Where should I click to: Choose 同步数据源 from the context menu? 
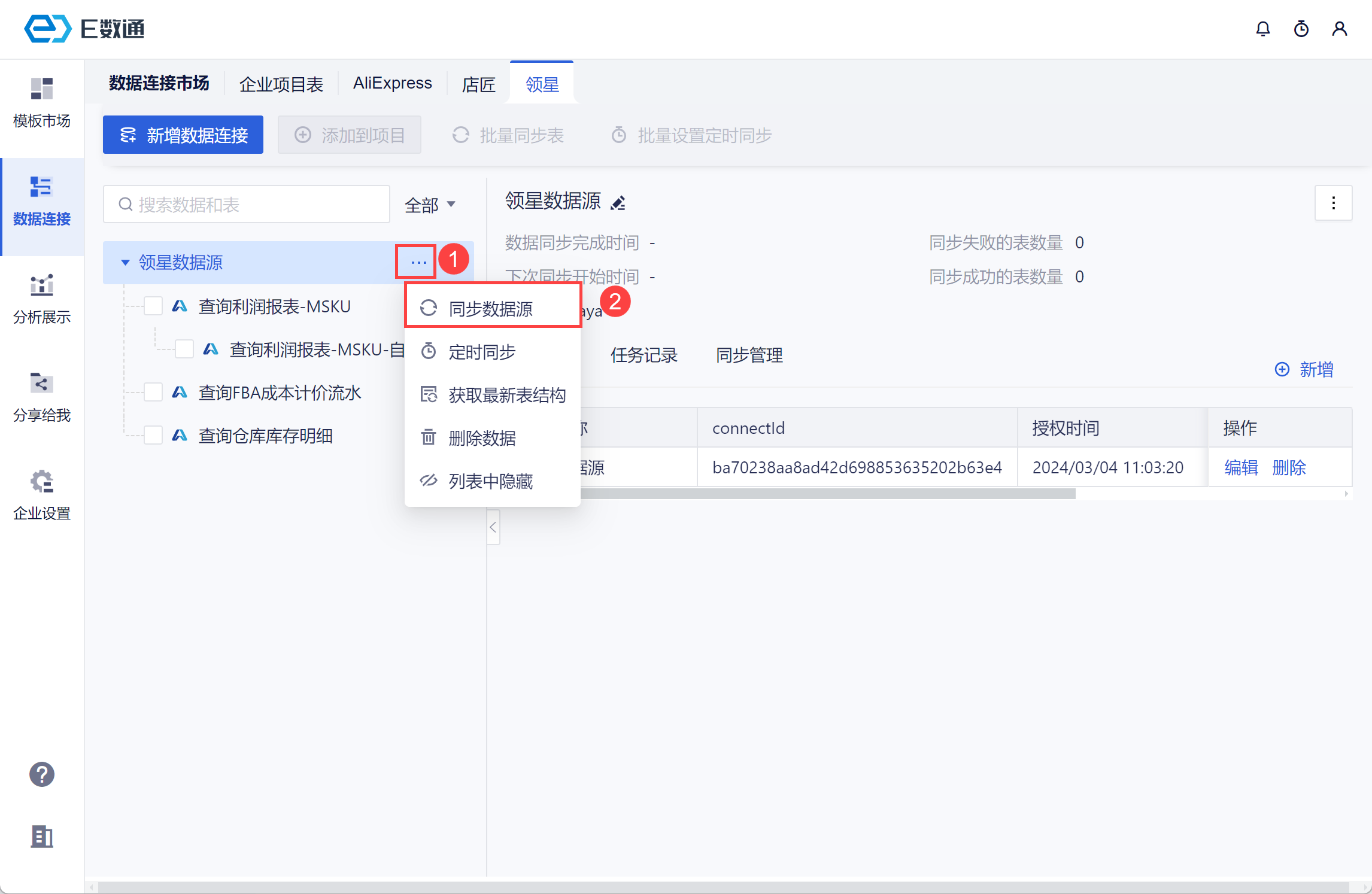(x=491, y=309)
